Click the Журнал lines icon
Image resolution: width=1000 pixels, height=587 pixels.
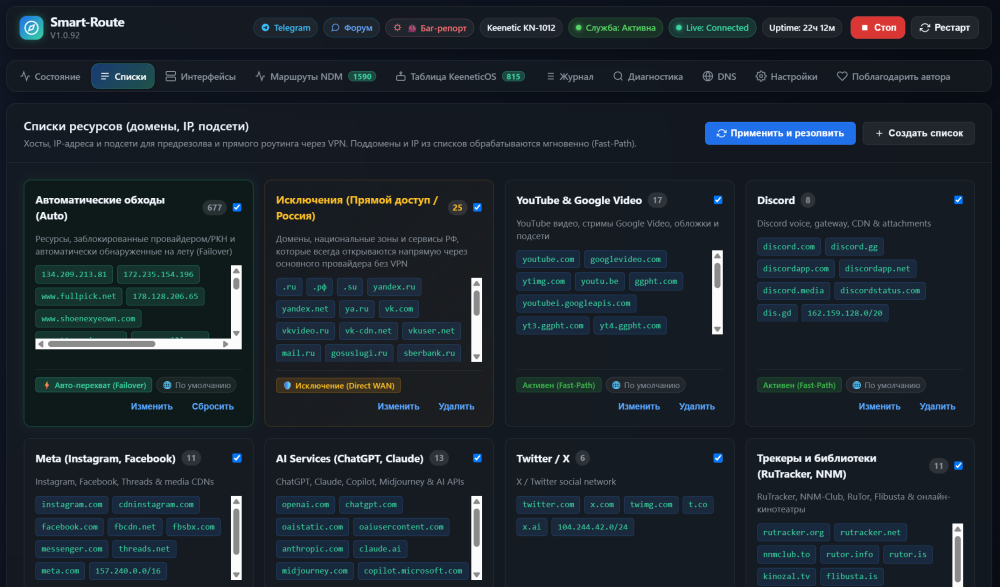click(x=550, y=77)
